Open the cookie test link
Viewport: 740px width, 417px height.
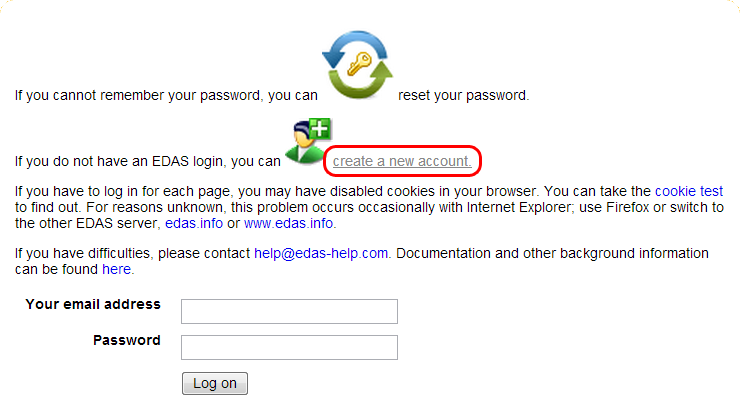(689, 190)
